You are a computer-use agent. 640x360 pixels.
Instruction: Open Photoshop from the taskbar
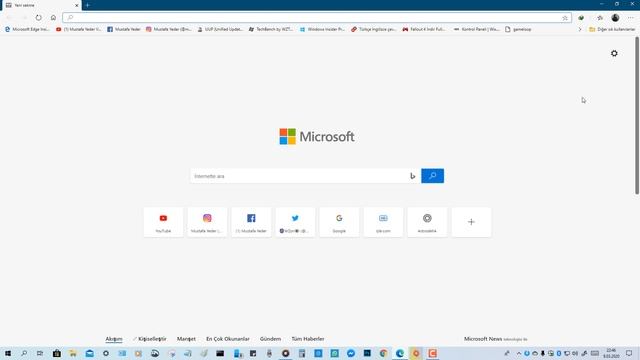tap(367, 353)
